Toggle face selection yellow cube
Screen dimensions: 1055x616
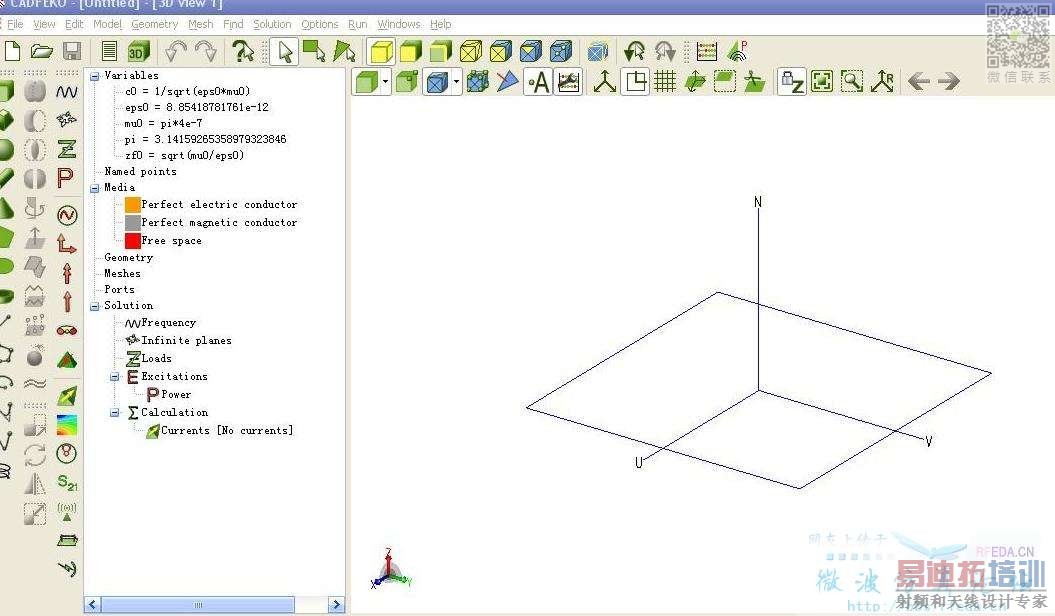coord(411,51)
